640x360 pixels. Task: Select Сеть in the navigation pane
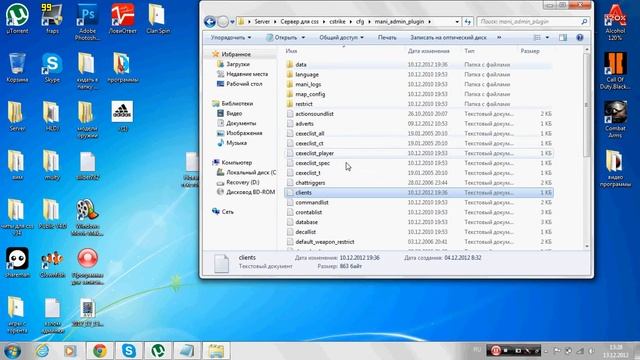[227, 211]
